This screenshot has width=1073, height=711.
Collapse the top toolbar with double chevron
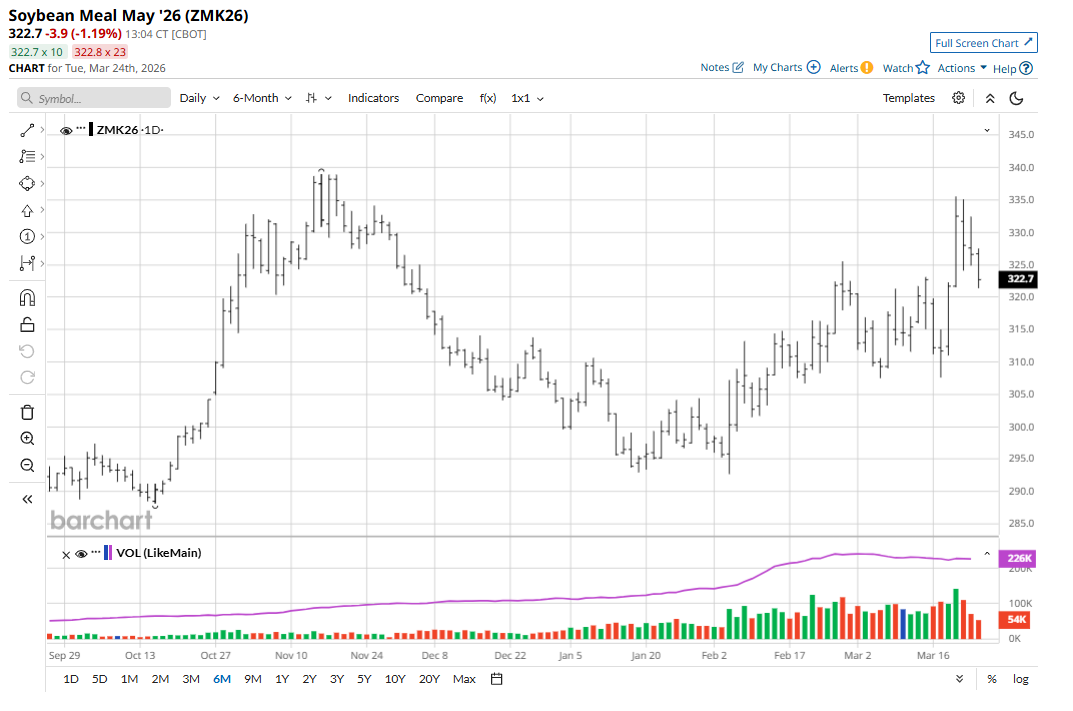click(x=990, y=99)
